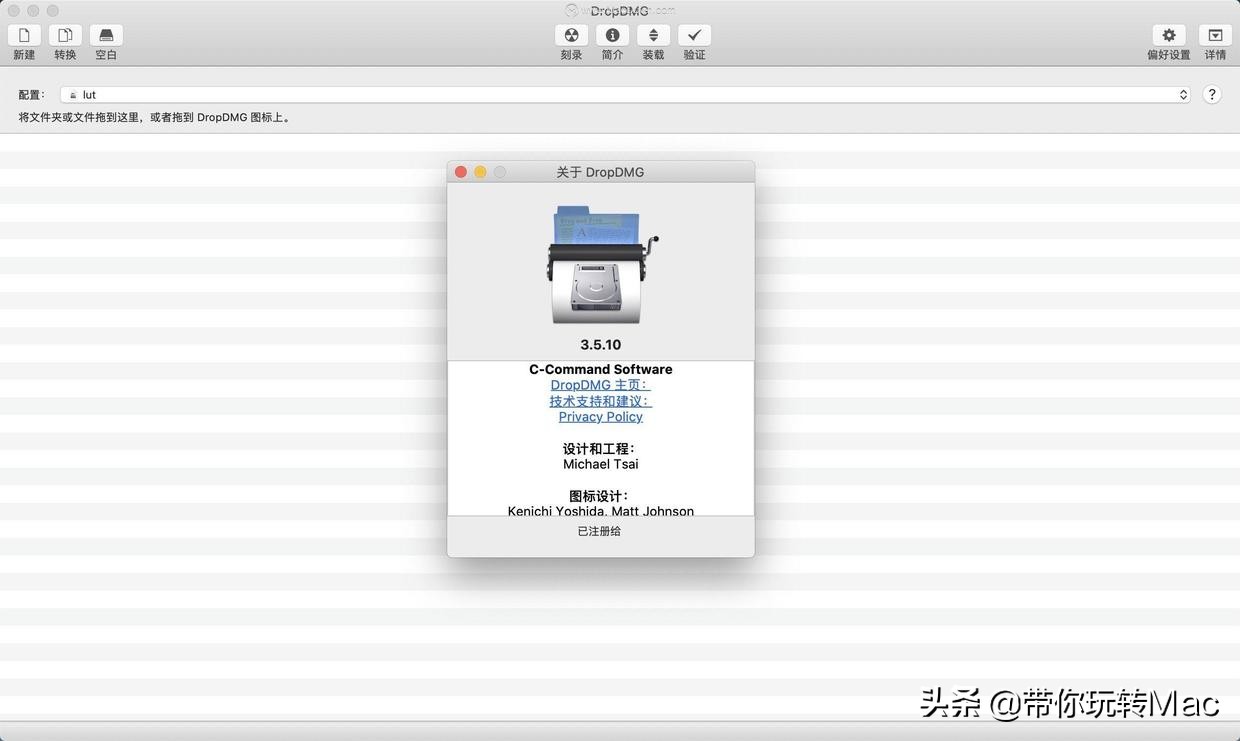Image resolution: width=1240 pixels, height=741 pixels.
Task: Click the 空白 (Blank image) icon
Action: tap(105, 40)
